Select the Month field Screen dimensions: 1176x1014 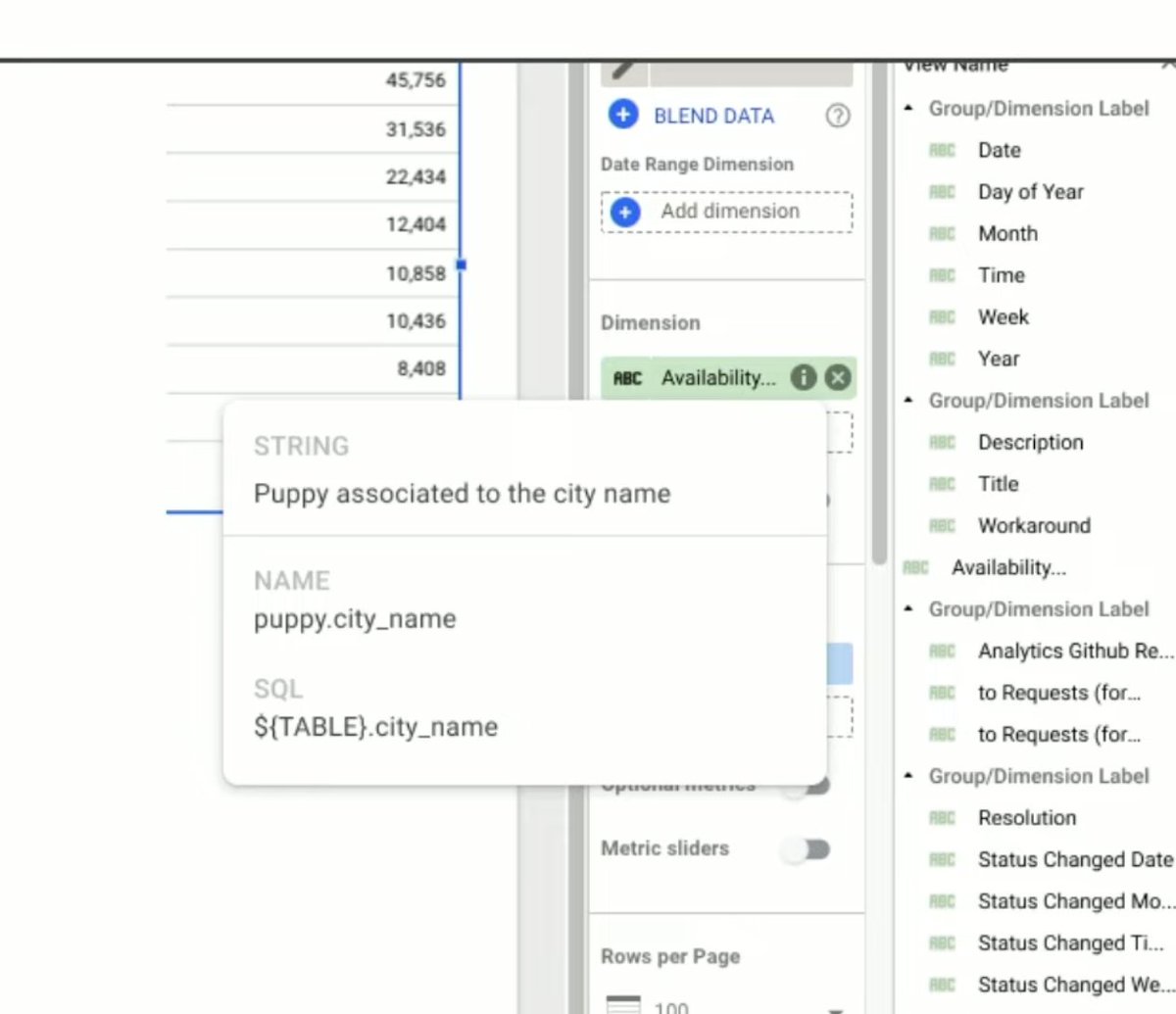coord(1007,234)
